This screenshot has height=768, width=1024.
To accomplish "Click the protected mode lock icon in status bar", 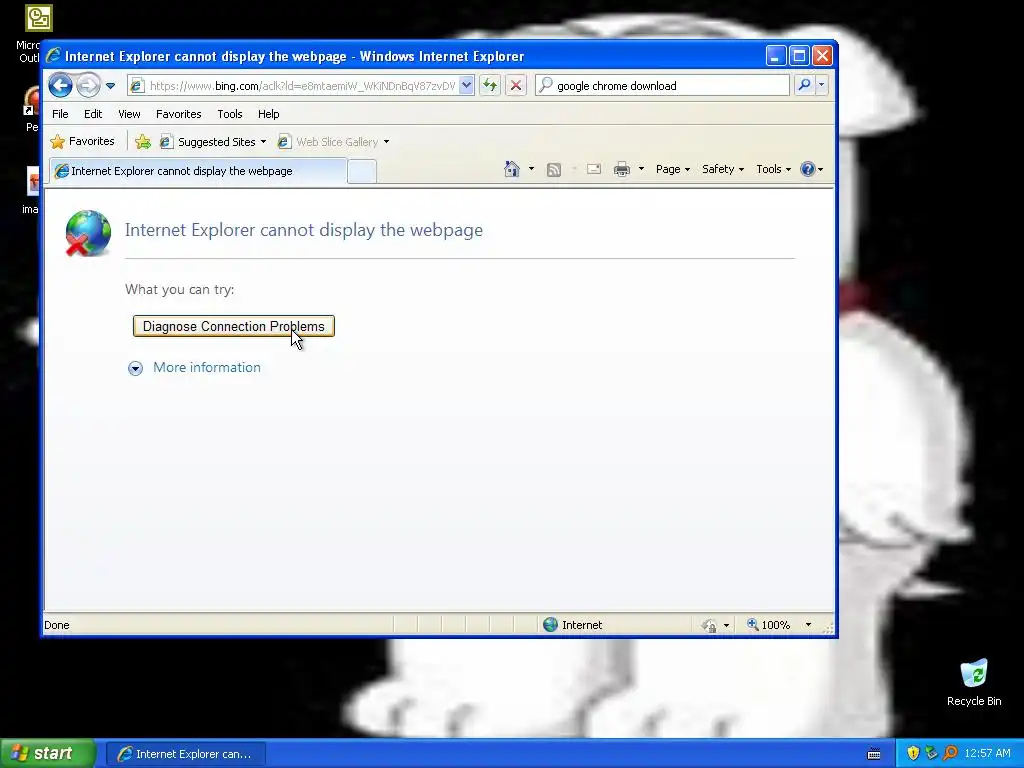I will point(709,626).
